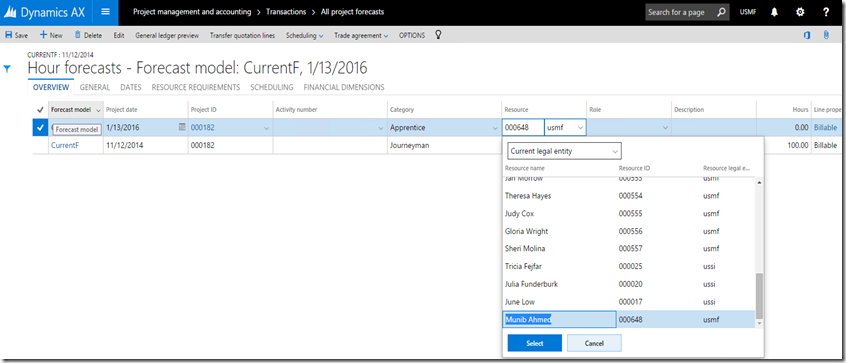
Task: Switch to the Dates tab
Action: click(x=131, y=87)
